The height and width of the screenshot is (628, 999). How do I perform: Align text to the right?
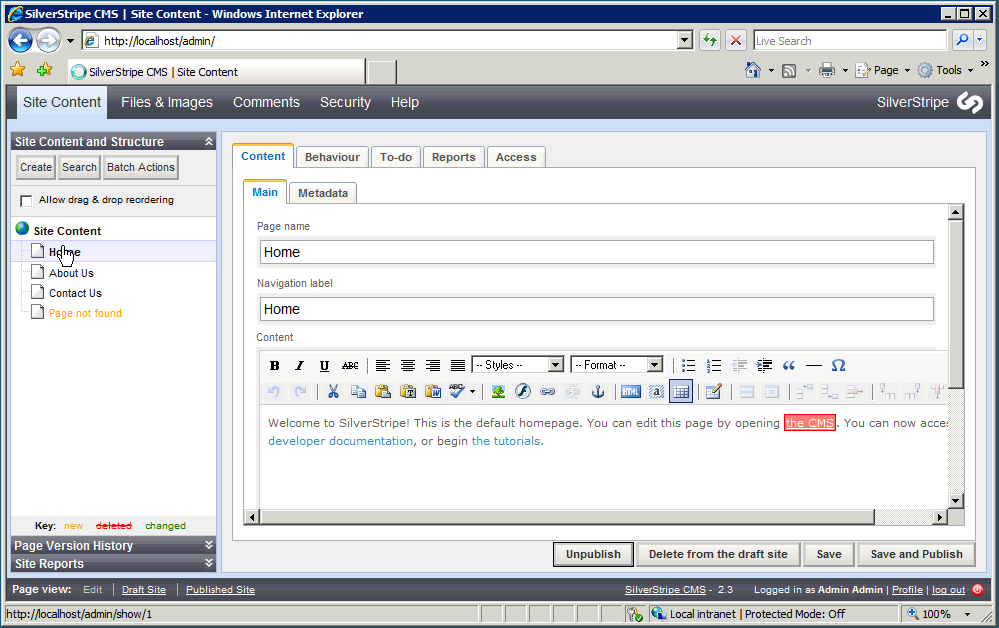tap(433, 366)
